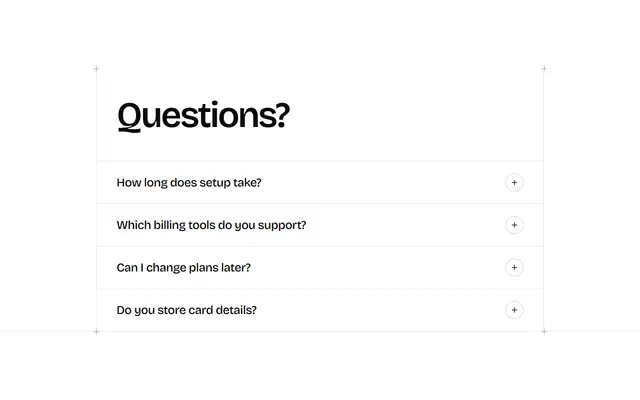Open "Do you store card details?" question text
The image size is (640, 400).
[187, 310]
